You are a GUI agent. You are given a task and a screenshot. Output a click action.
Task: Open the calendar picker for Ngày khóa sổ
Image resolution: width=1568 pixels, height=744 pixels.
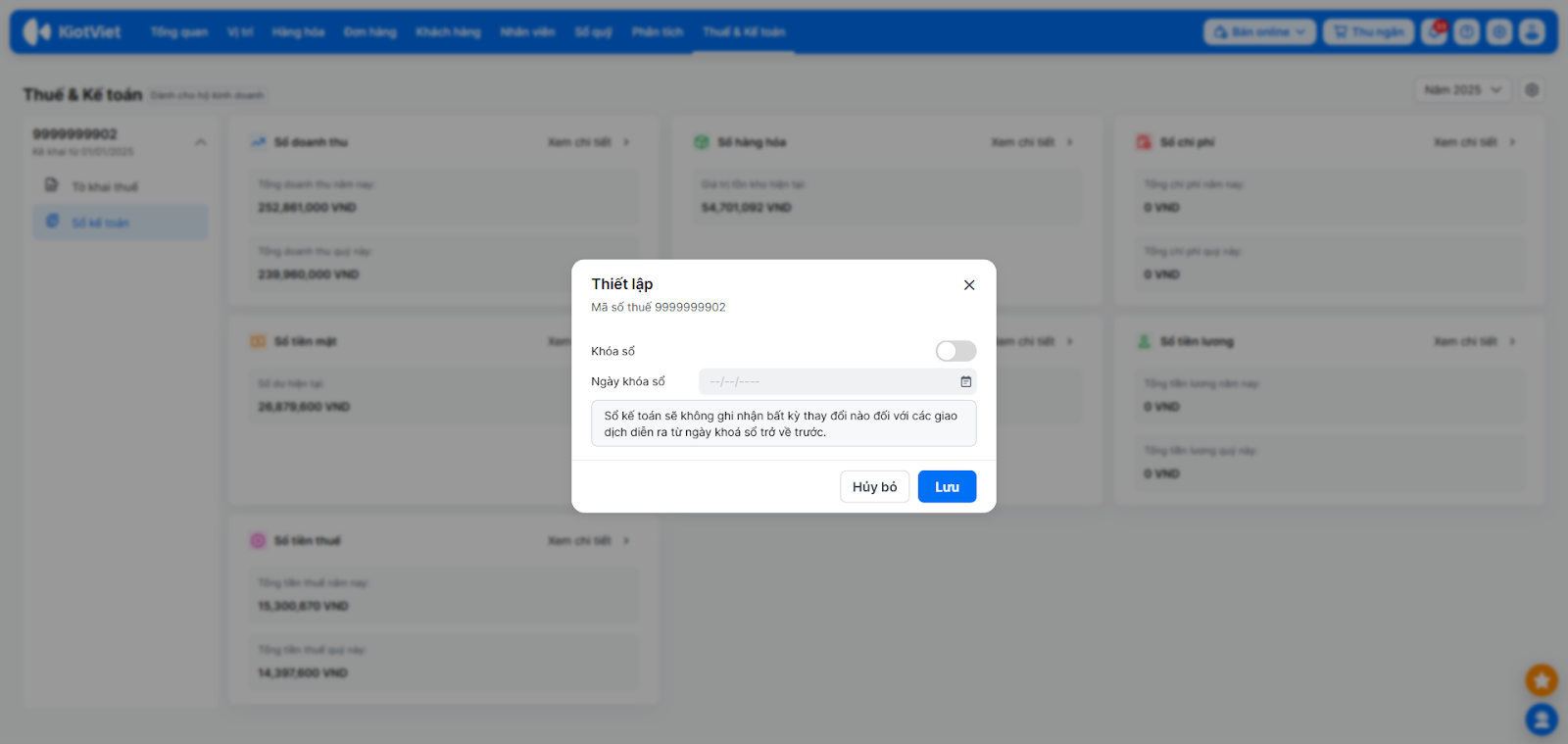pos(965,381)
